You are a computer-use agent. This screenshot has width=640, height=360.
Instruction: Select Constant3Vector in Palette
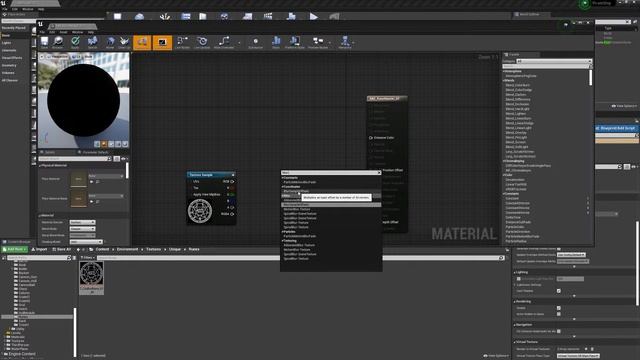(x=518, y=208)
